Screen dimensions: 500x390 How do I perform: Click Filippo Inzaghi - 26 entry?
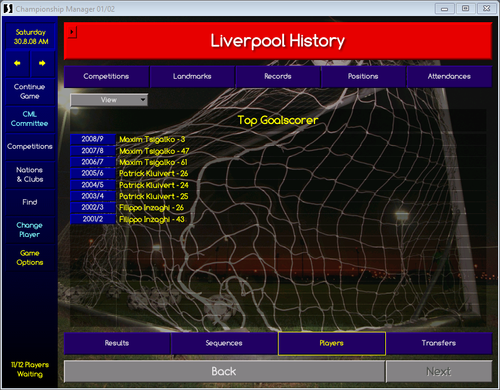click(x=151, y=208)
